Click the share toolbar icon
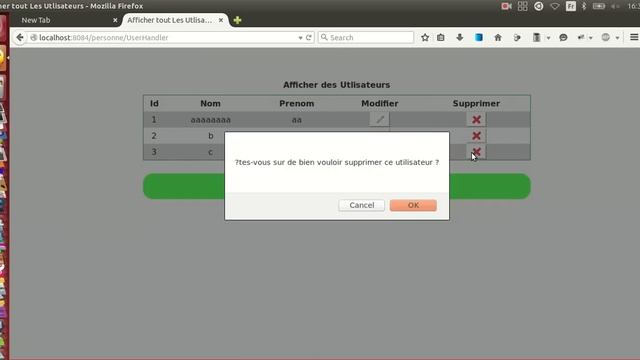Viewport: 640px width, 360px height. click(581, 38)
